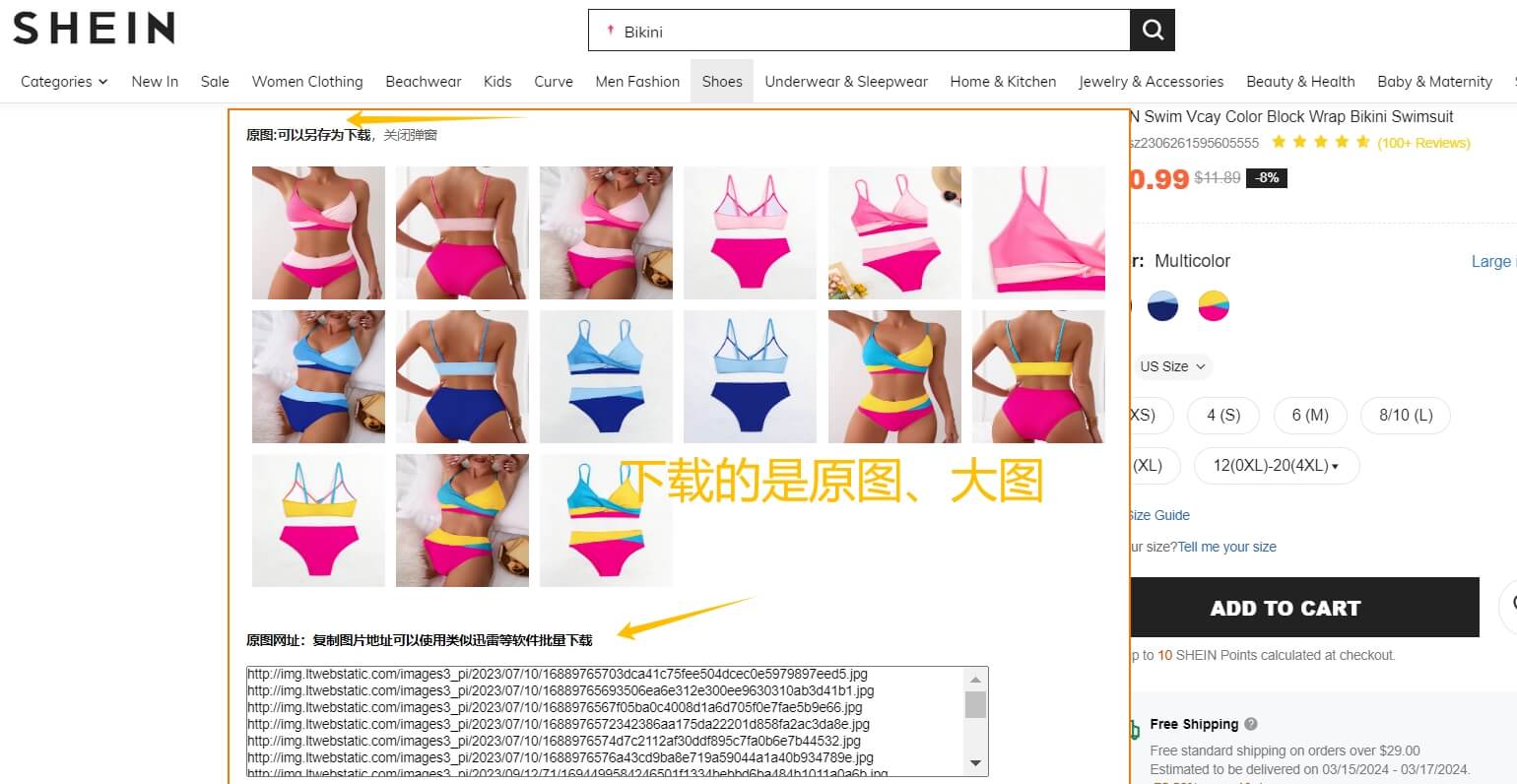Open the Categories dropdown
The height and width of the screenshot is (784, 1517).
pyautogui.click(x=63, y=82)
